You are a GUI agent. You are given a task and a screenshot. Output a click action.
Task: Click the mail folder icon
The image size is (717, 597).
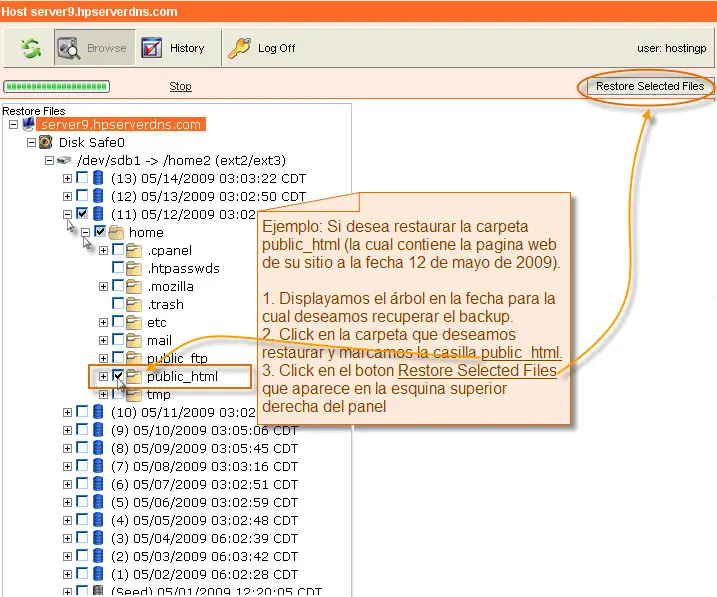point(134,340)
